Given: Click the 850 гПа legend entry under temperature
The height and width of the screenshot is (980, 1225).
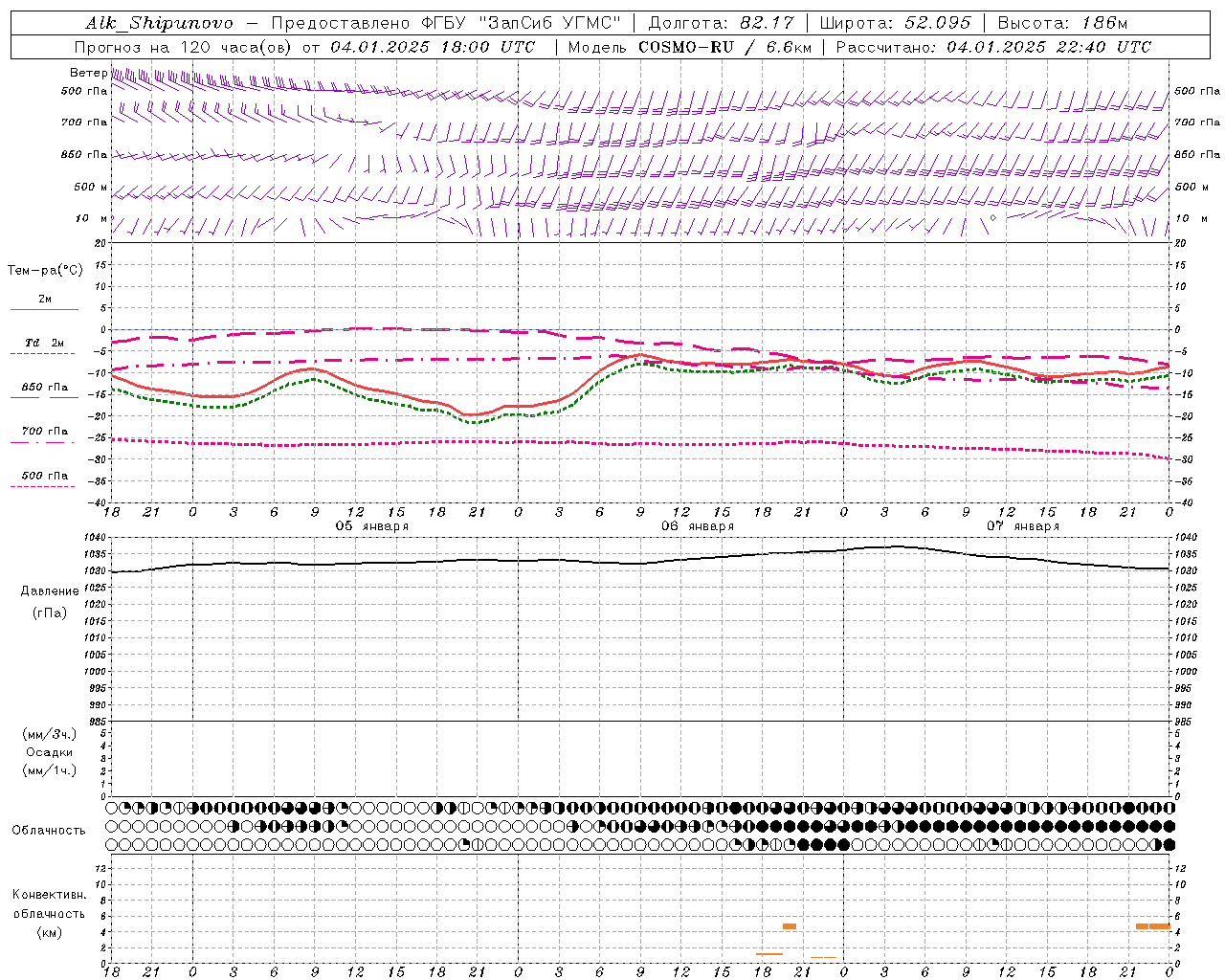Looking at the screenshot, I should [45, 388].
